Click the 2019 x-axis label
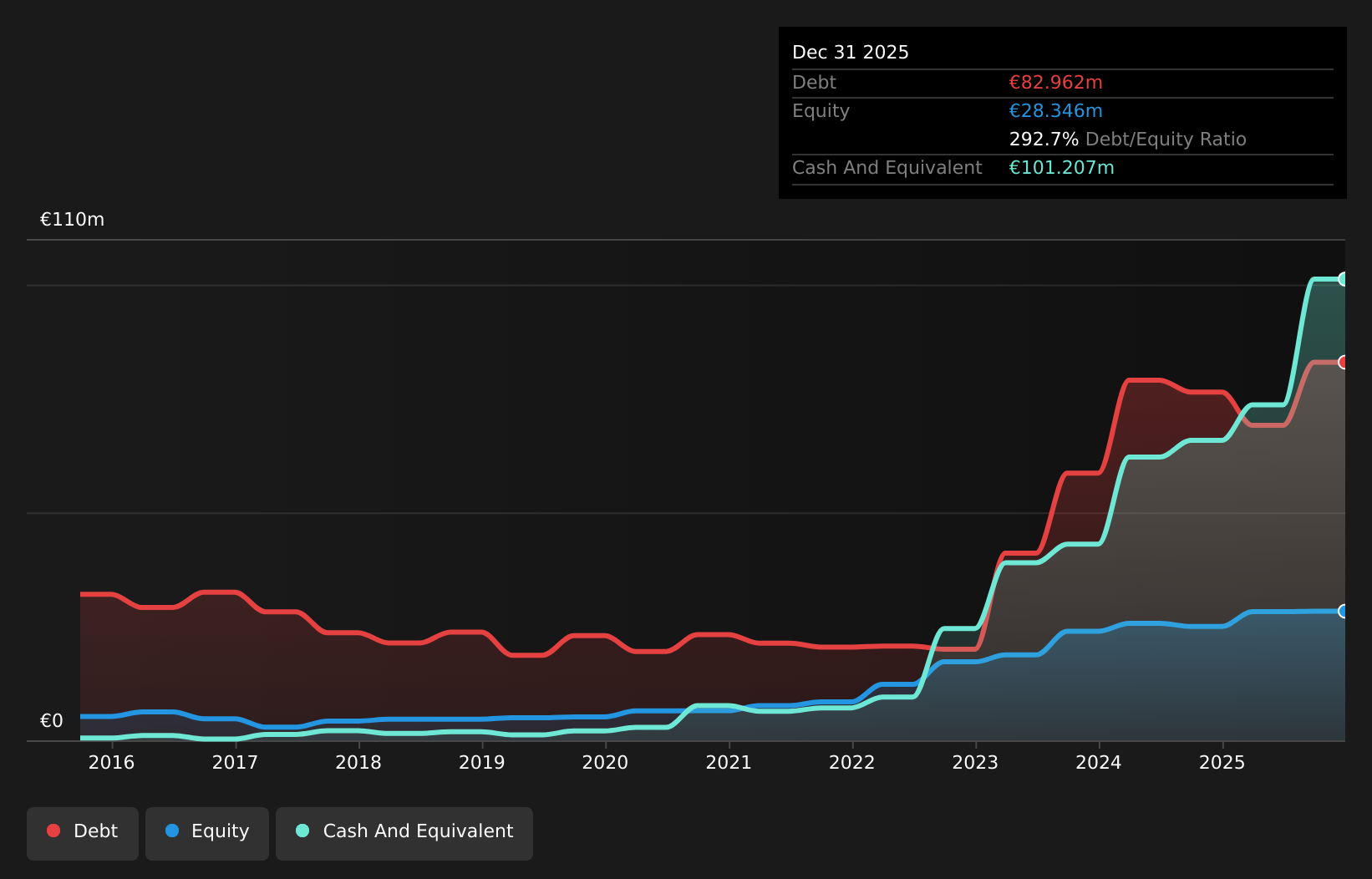Viewport: 1372px width, 879px height. point(481,762)
